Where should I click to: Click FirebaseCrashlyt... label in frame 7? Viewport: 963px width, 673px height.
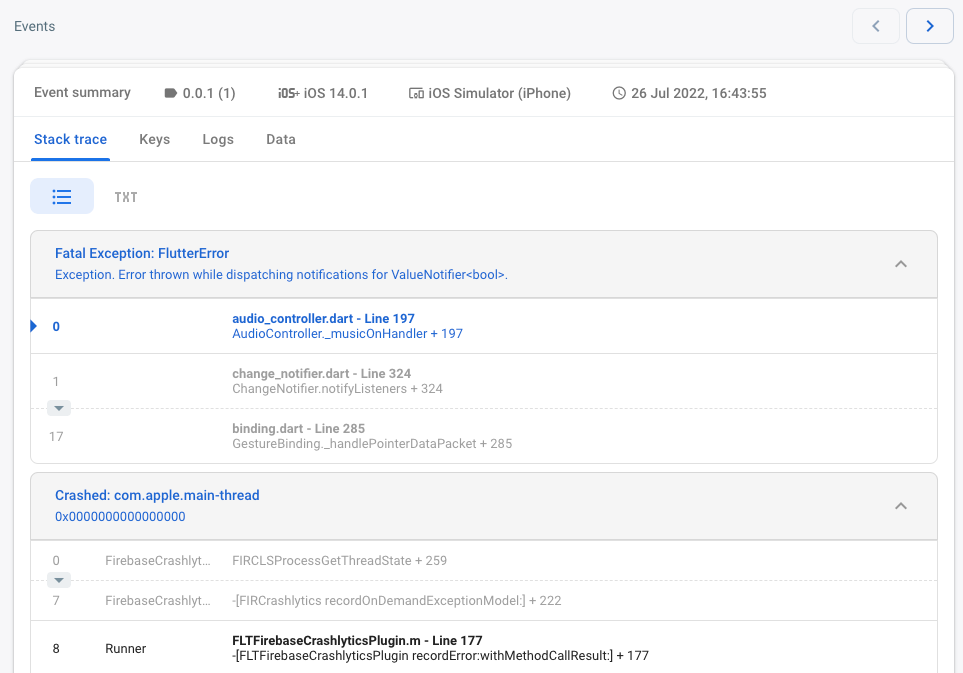158,601
